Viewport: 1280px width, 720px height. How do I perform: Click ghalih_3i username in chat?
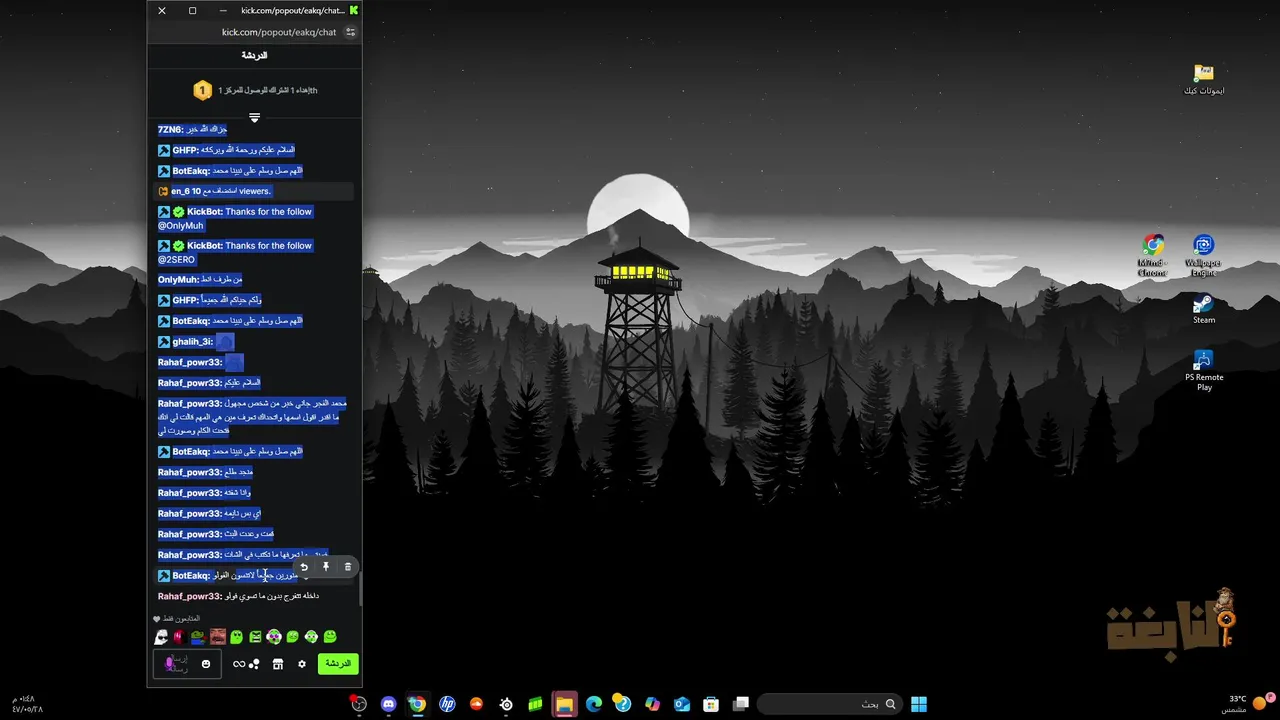192,342
